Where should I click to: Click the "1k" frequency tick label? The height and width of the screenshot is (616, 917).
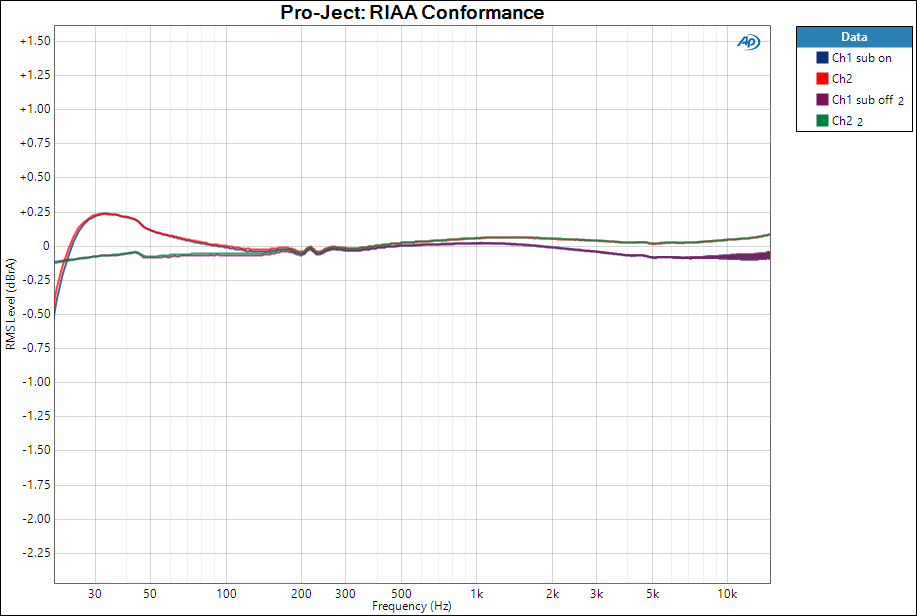click(x=477, y=594)
